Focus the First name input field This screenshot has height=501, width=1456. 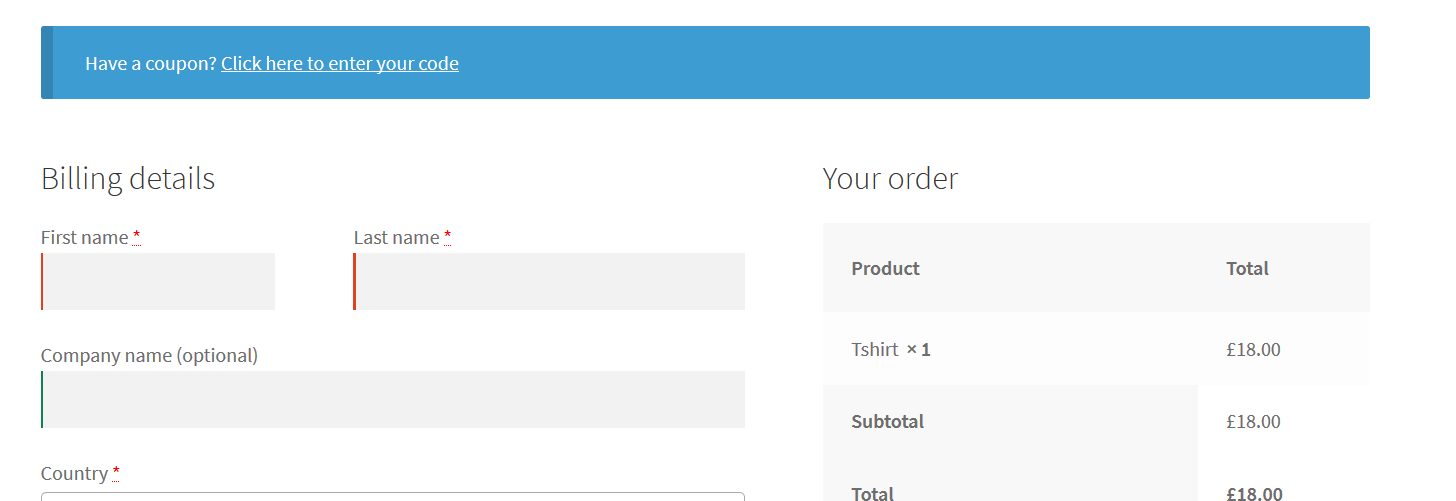click(158, 281)
